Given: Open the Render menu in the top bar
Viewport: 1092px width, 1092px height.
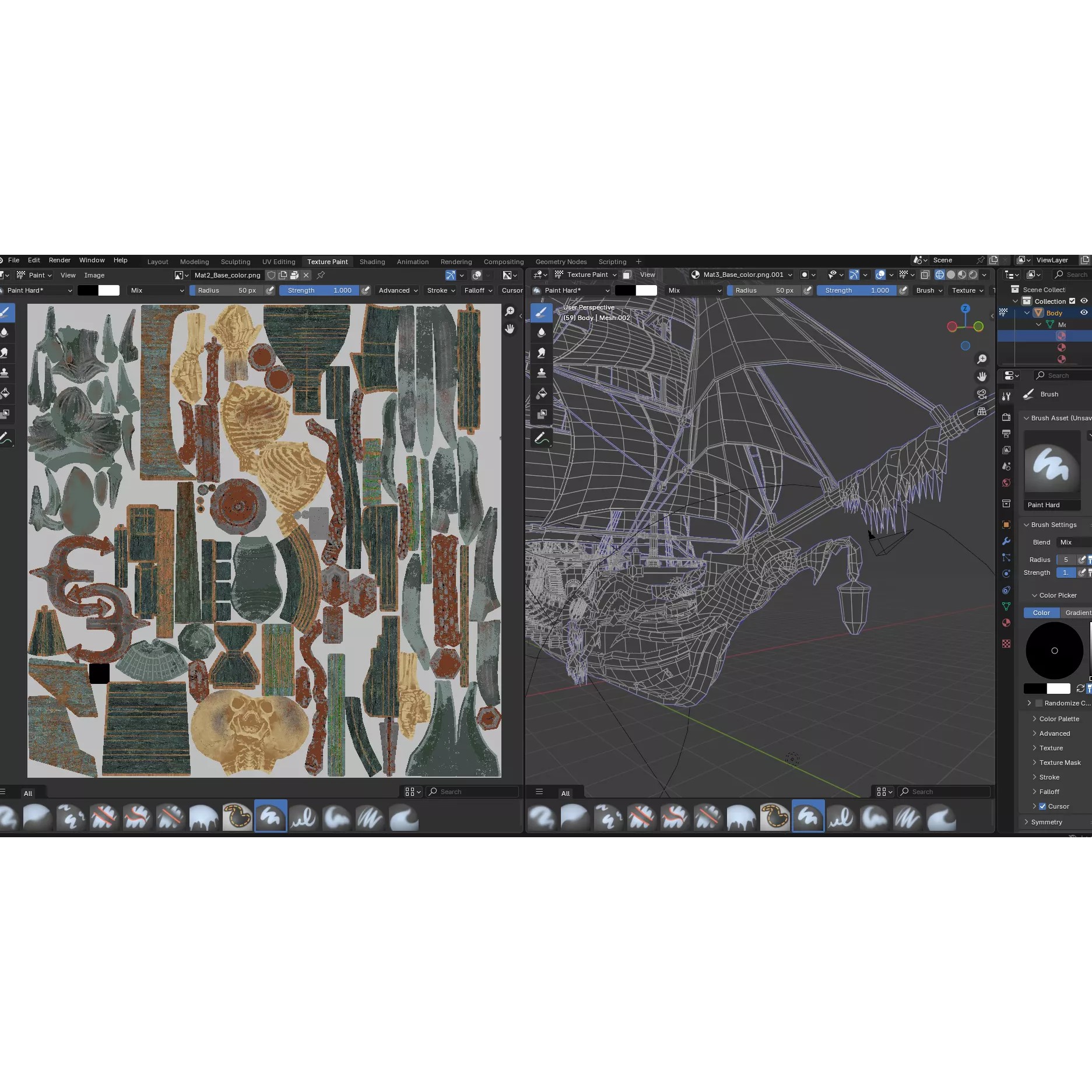Looking at the screenshot, I should [x=59, y=260].
